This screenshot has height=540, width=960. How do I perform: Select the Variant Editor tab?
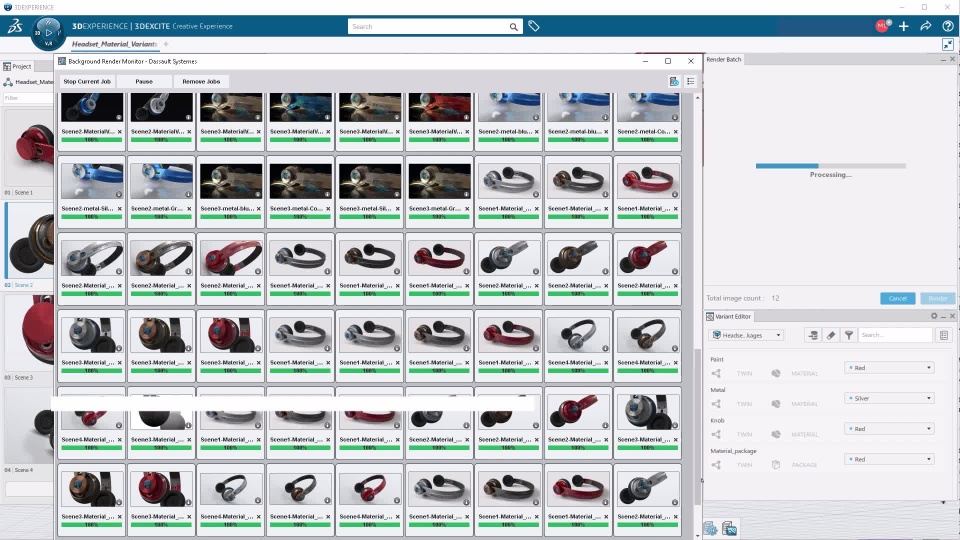(x=729, y=317)
